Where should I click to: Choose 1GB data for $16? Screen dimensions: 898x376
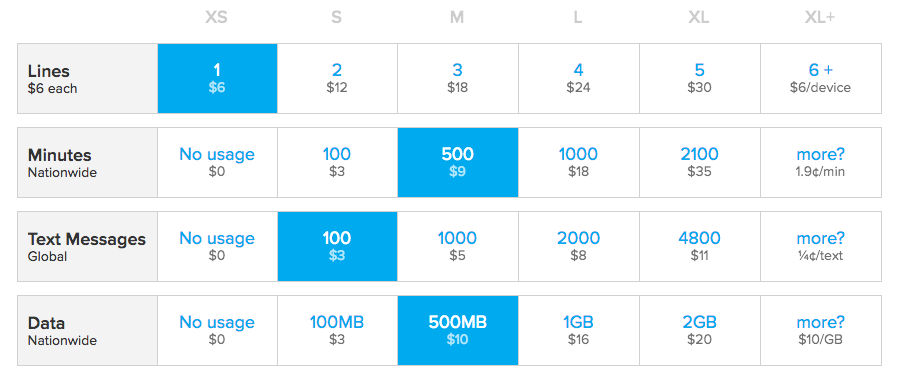tap(578, 331)
